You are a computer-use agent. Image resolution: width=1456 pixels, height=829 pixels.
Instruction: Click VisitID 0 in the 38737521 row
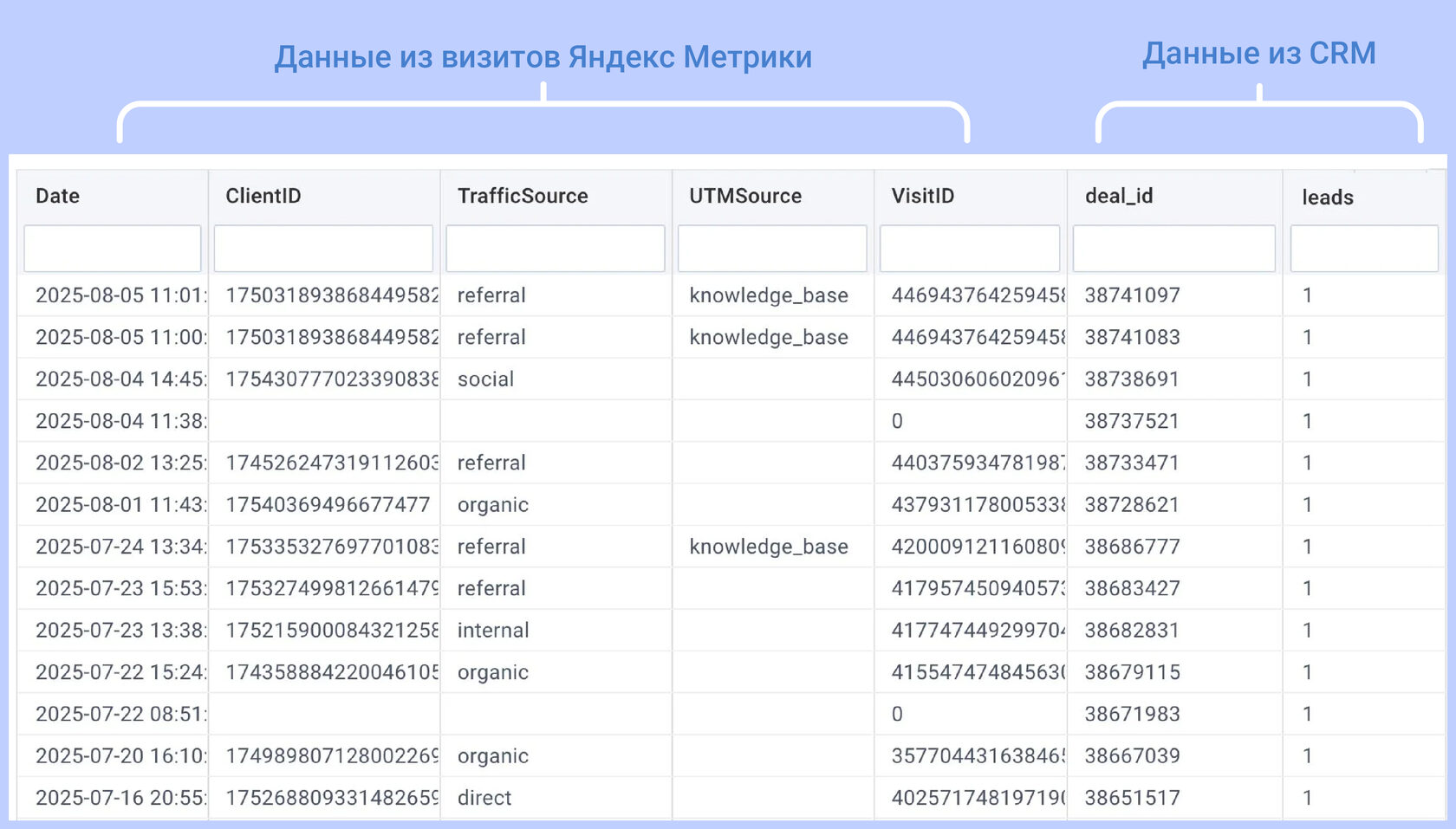pyautogui.click(x=897, y=421)
